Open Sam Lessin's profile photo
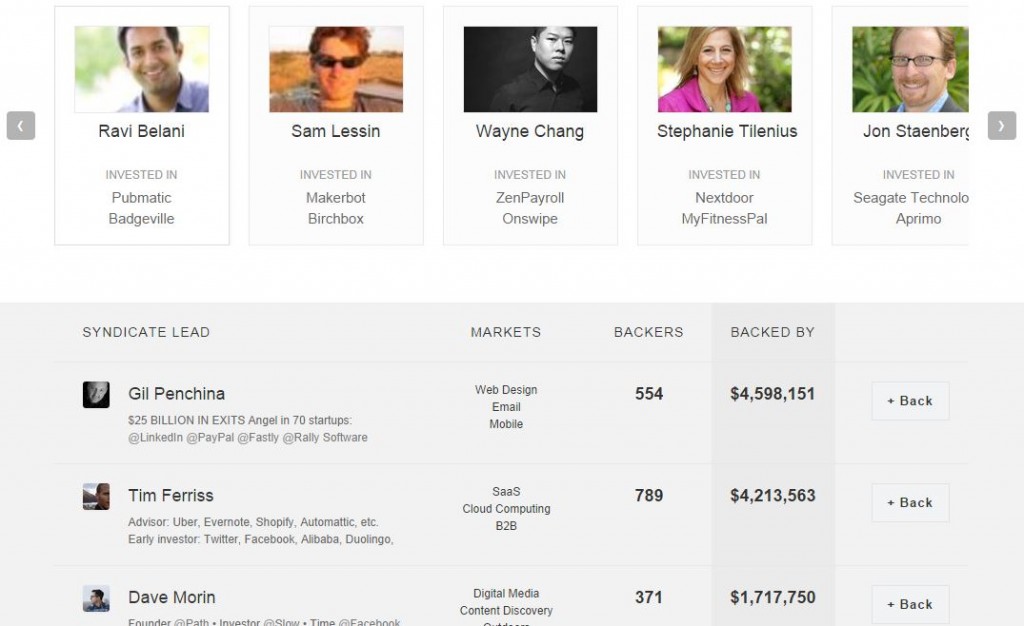Image resolution: width=1024 pixels, height=626 pixels. [x=336, y=69]
